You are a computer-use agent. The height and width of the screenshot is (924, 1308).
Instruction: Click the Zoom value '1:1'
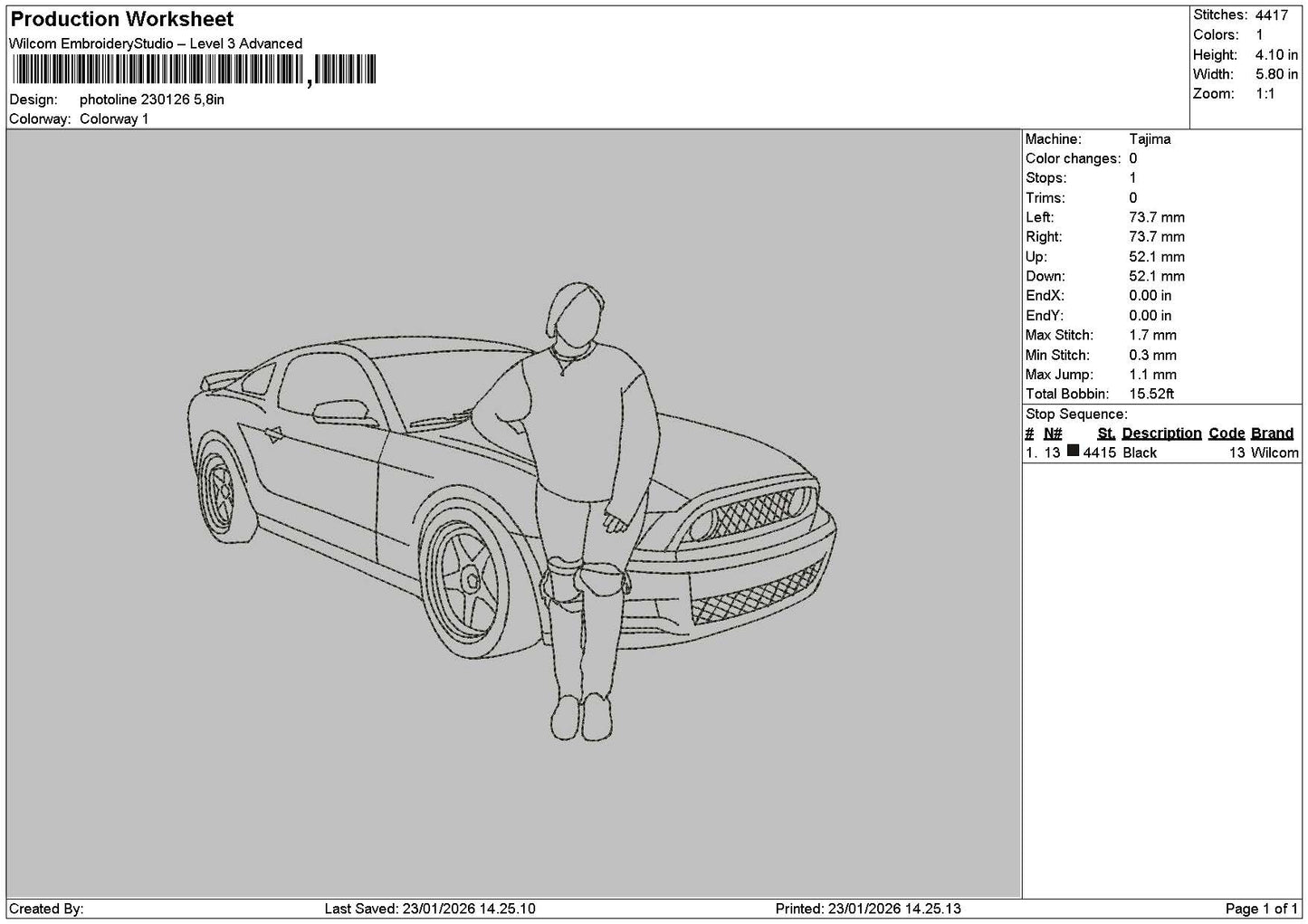tap(1265, 94)
